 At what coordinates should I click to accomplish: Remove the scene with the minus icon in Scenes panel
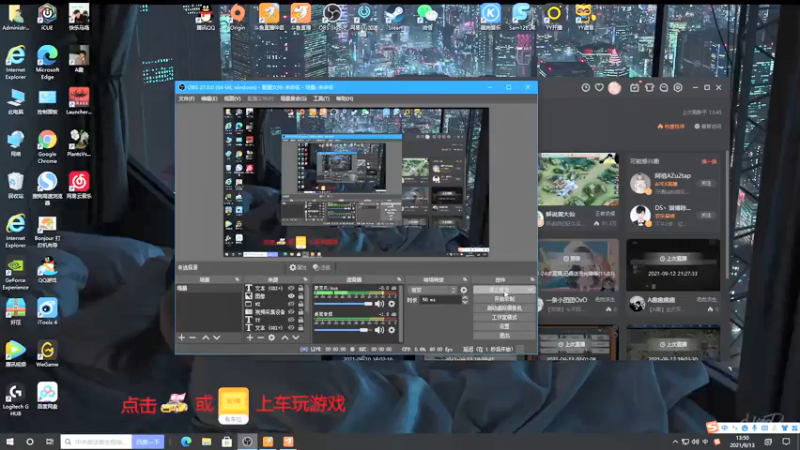tap(192, 338)
